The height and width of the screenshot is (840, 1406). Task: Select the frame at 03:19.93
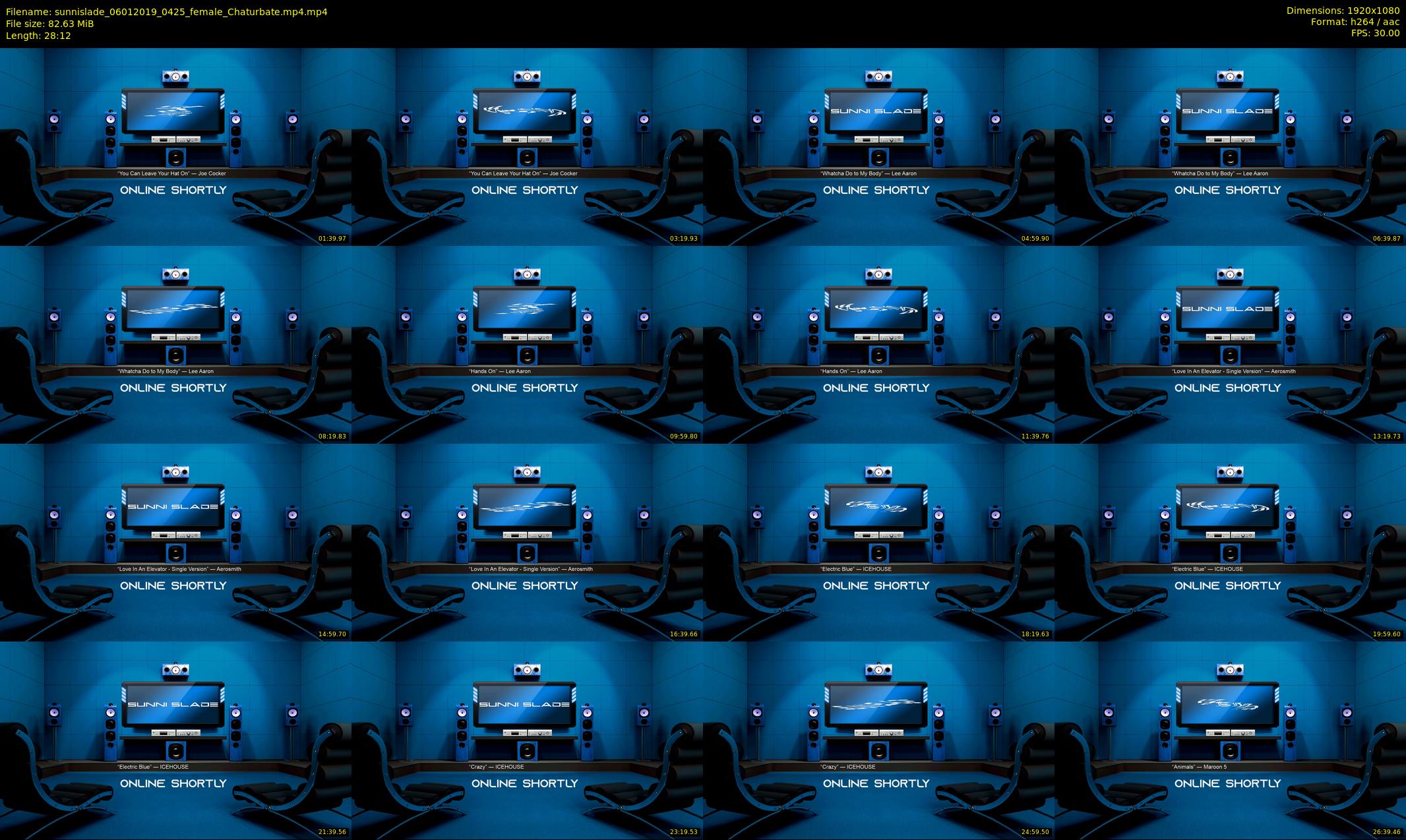(527, 146)
